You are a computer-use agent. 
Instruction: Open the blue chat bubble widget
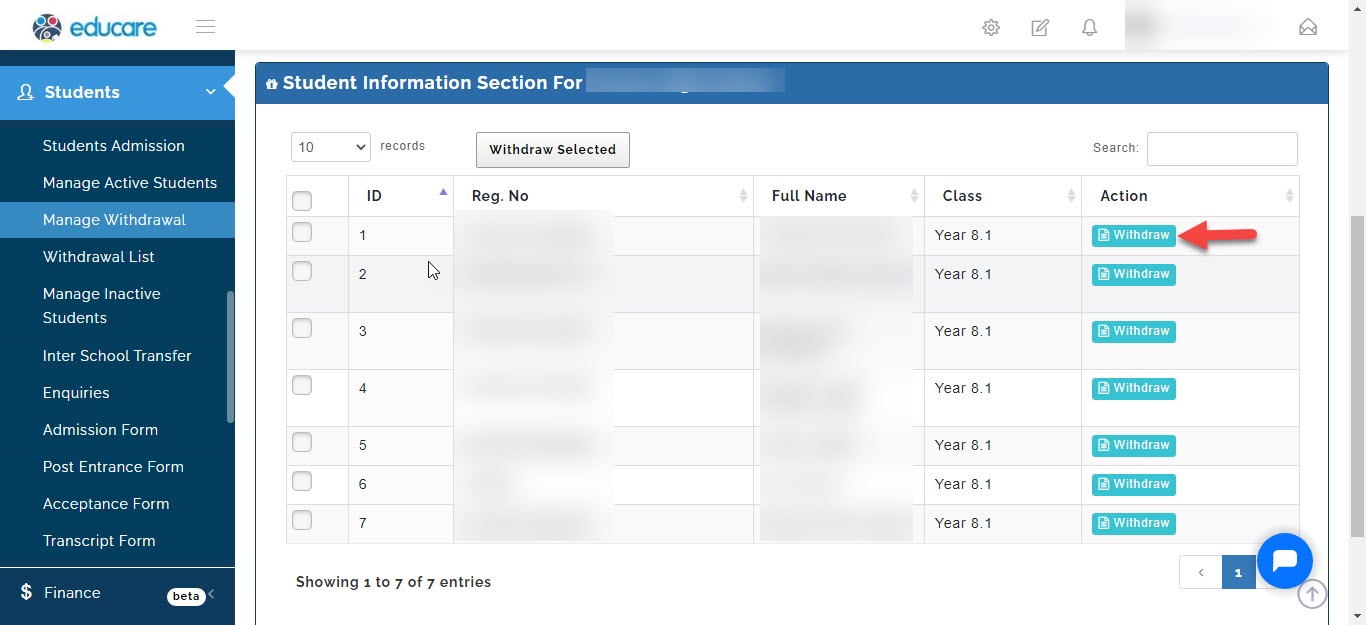coord(1285,561)
